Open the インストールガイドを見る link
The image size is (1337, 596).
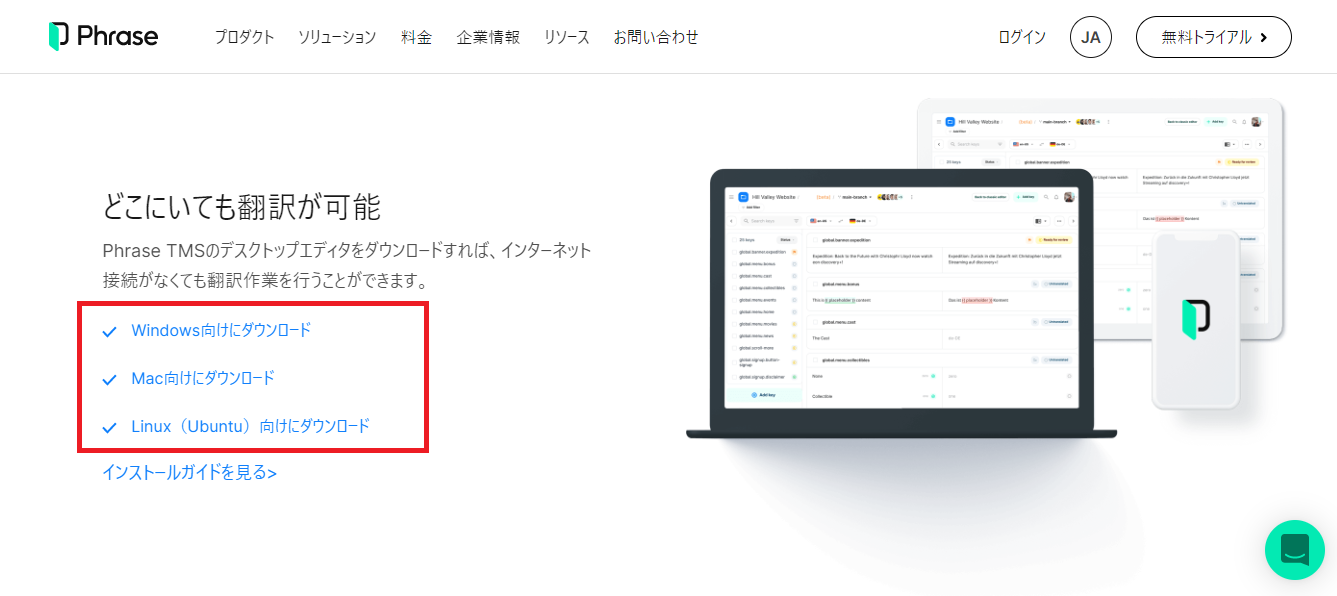coord(189,472)
